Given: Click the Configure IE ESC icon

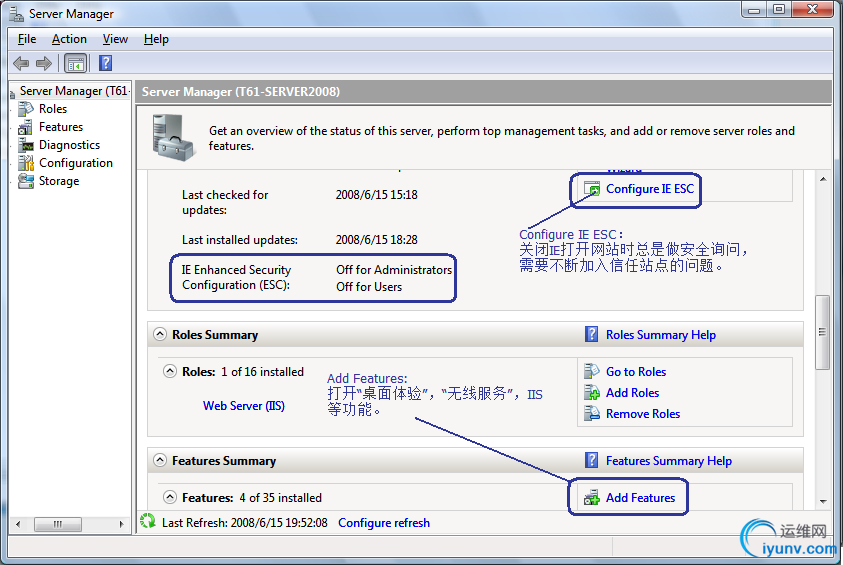Looking at the screenshot, I should click(x=592, y=189).
